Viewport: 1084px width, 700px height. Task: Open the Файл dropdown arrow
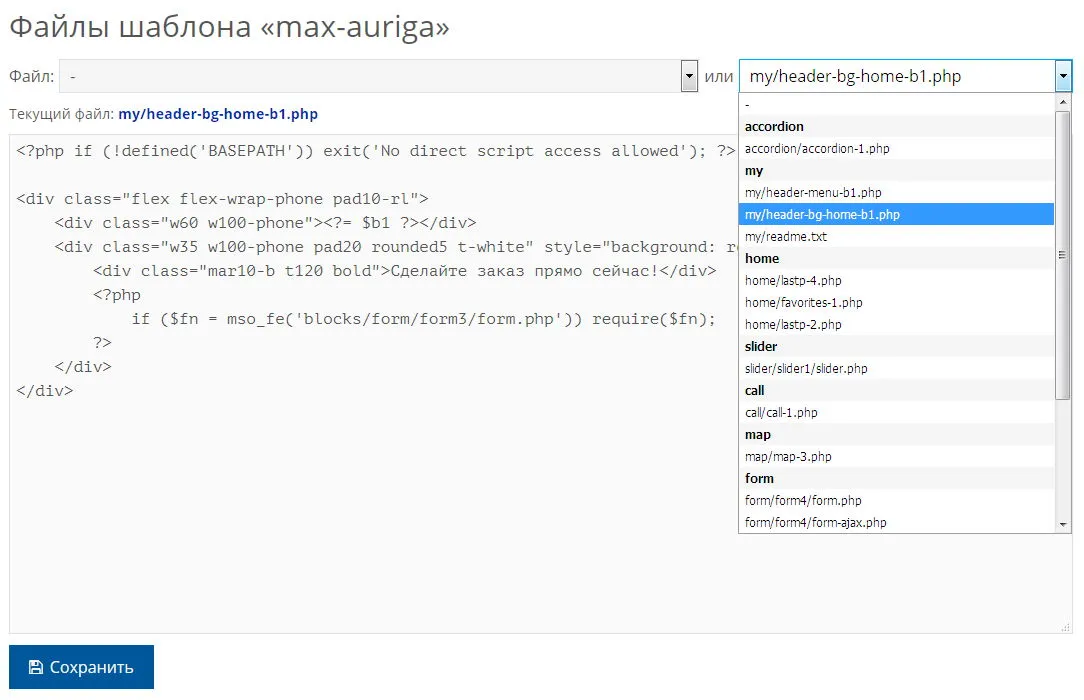(689, 76)
